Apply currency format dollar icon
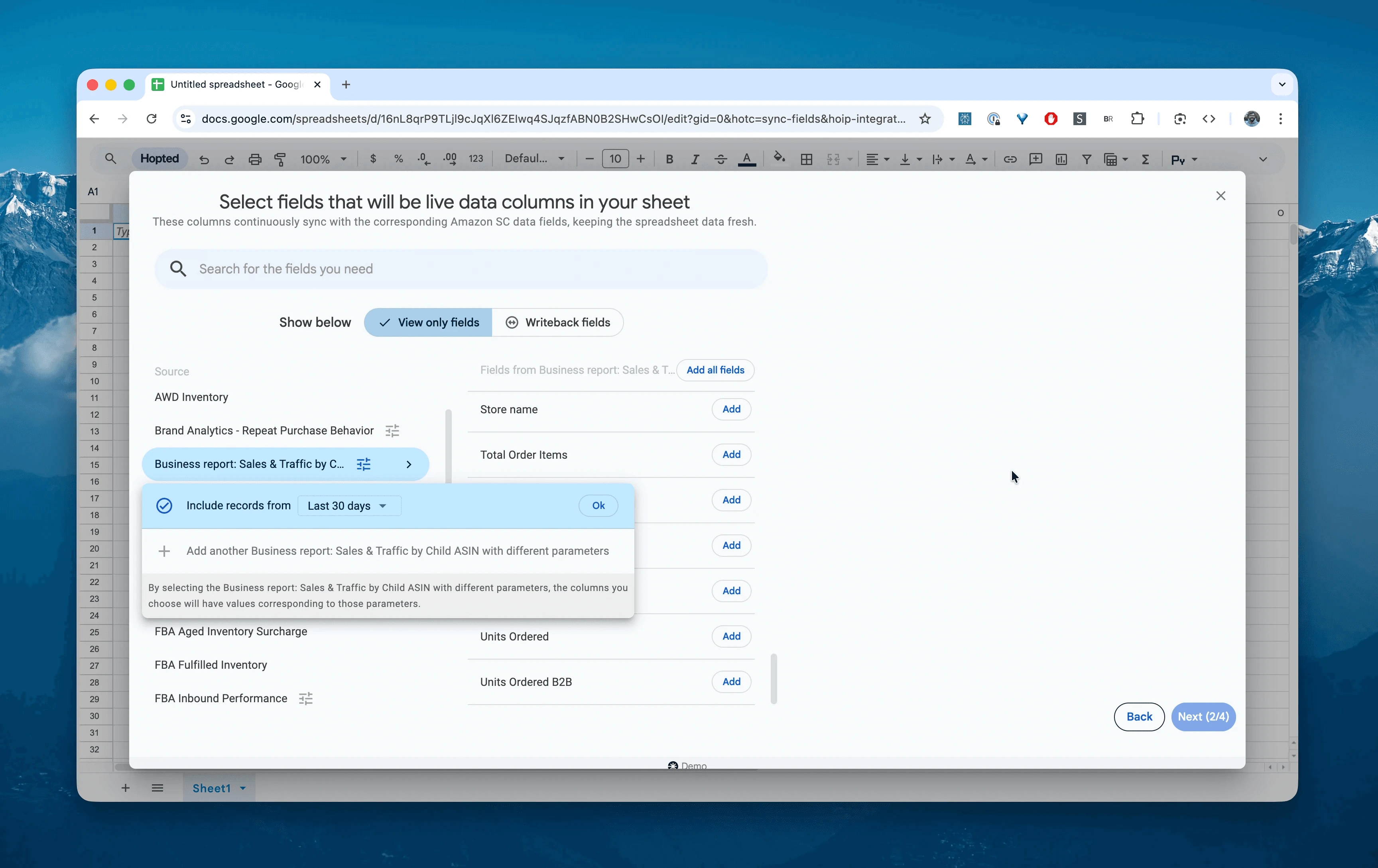 373,159
